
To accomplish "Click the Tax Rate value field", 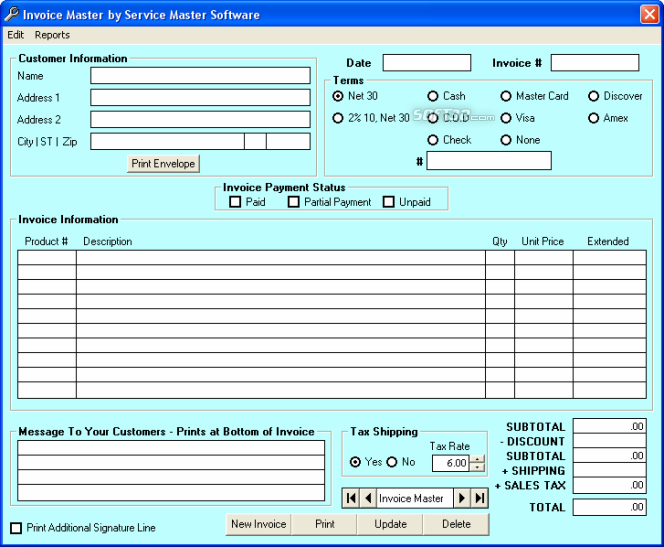I will click(x=451, y=463).
